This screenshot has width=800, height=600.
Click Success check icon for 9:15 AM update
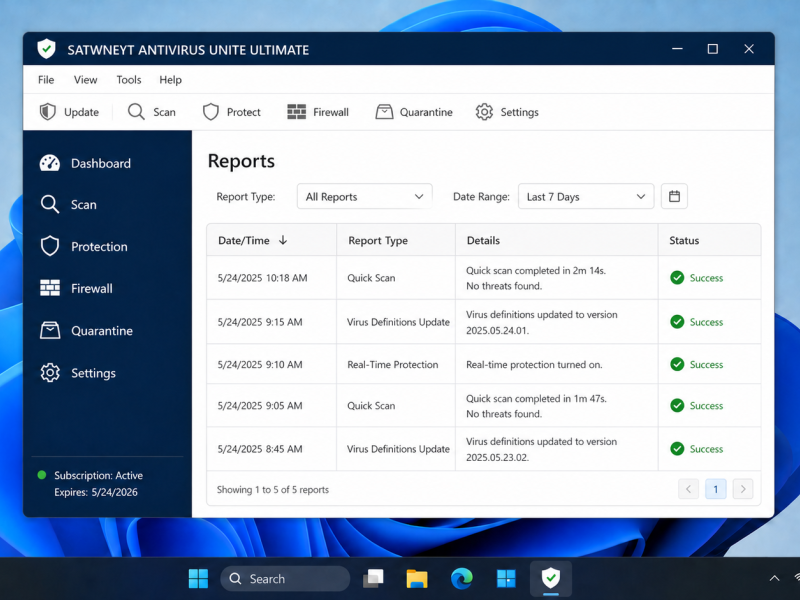click(x=677, y=322)
